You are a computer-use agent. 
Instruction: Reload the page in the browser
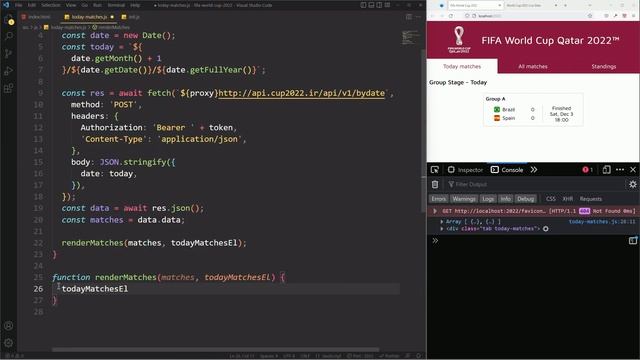tap(451, 16)
